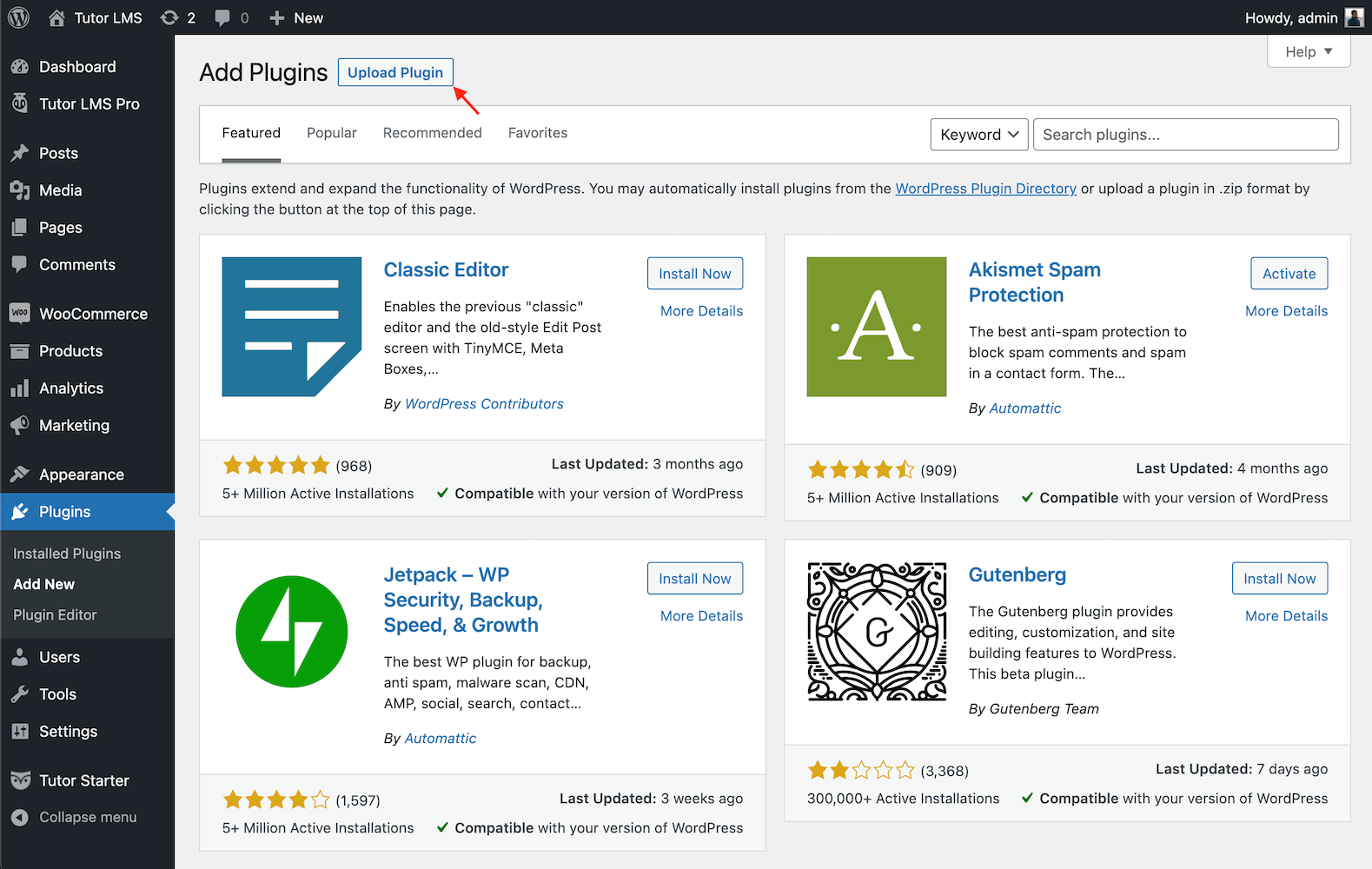Image resolution: width=1372 pixels, height=869 pixels.
Task: Open the WordPress Plugin Directory link
Action: coord(986,189)
